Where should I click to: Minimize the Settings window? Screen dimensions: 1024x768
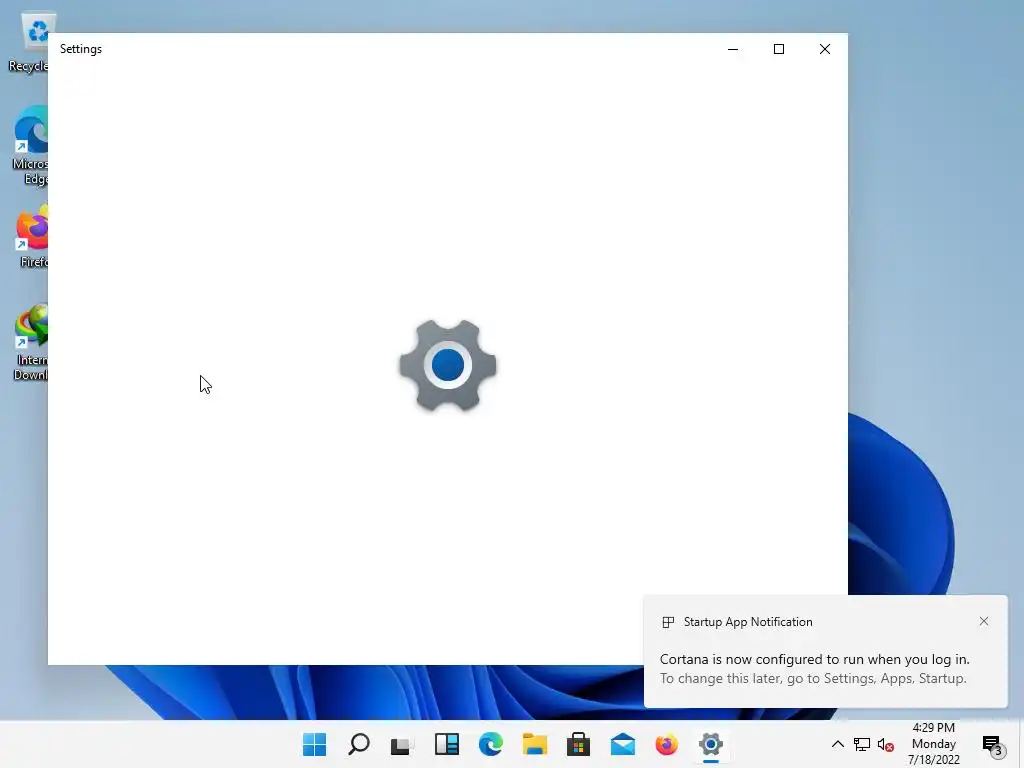pos(733,49)
